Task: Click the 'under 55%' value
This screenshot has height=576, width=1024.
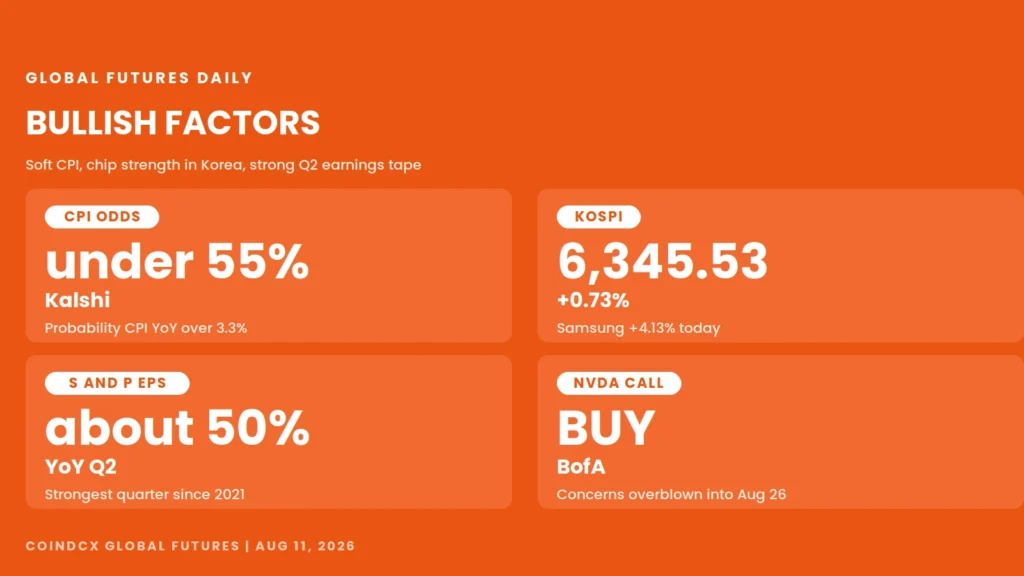Action: tap(177, 261)
